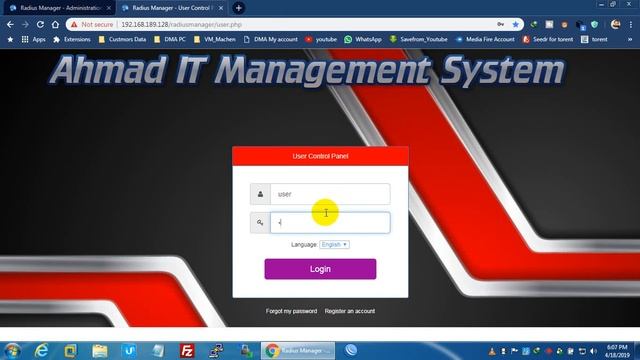This screenshot has height=360, width=640.
Task: Open the green shield extension icon
Action: (594, 24)
